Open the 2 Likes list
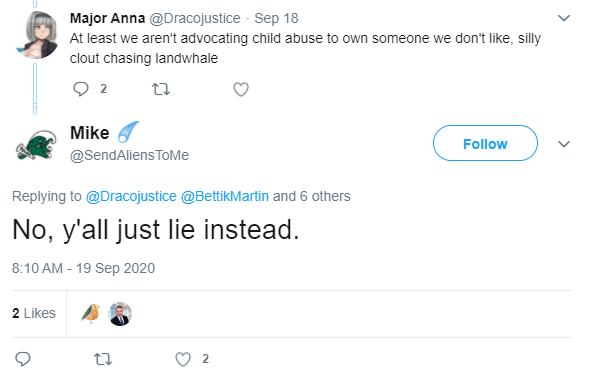This screenshot has height=382, width=590. [34, 313]
